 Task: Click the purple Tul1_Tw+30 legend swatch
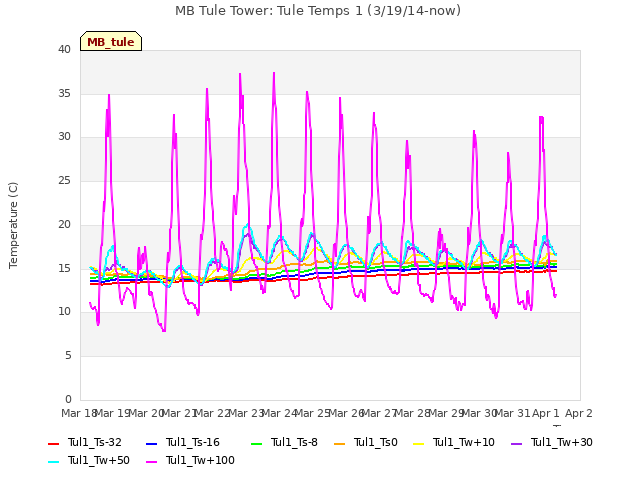[517, 444]
